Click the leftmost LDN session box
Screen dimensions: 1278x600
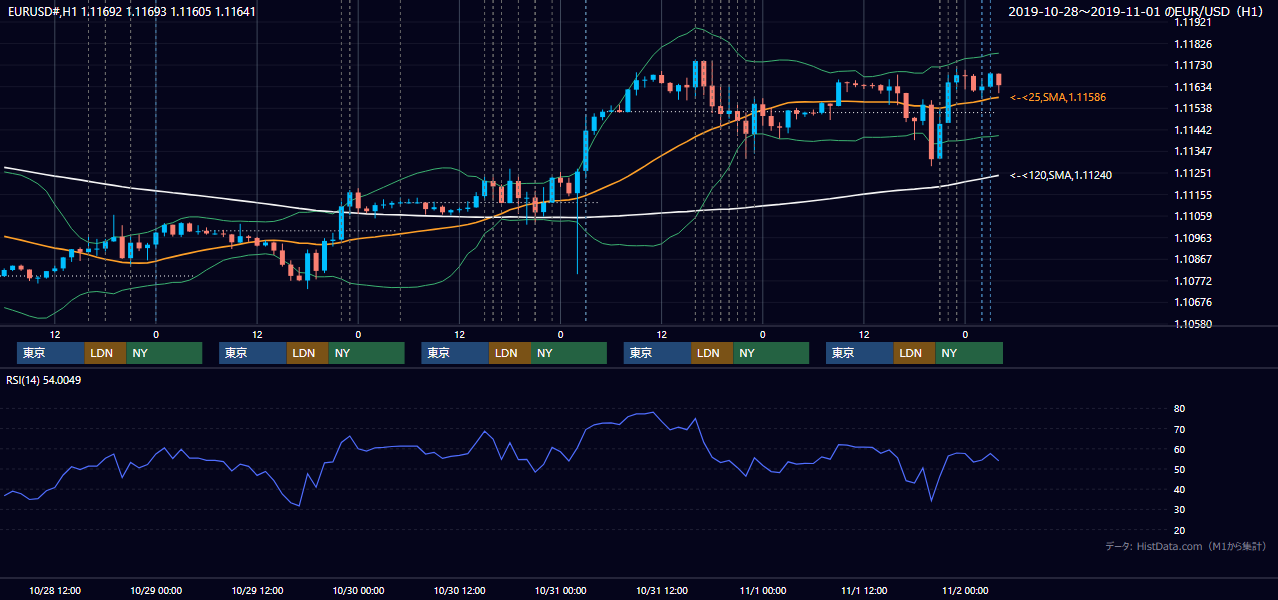[106, 353]
